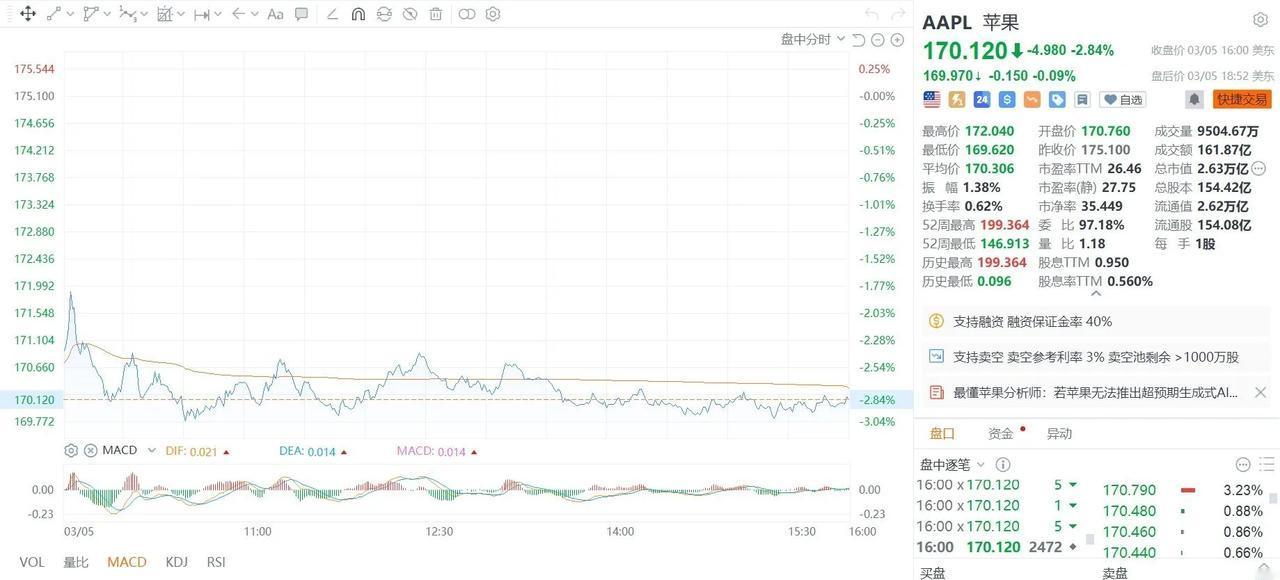
Task: Click the 24-hour trading icon
Action: pos(982,99)
